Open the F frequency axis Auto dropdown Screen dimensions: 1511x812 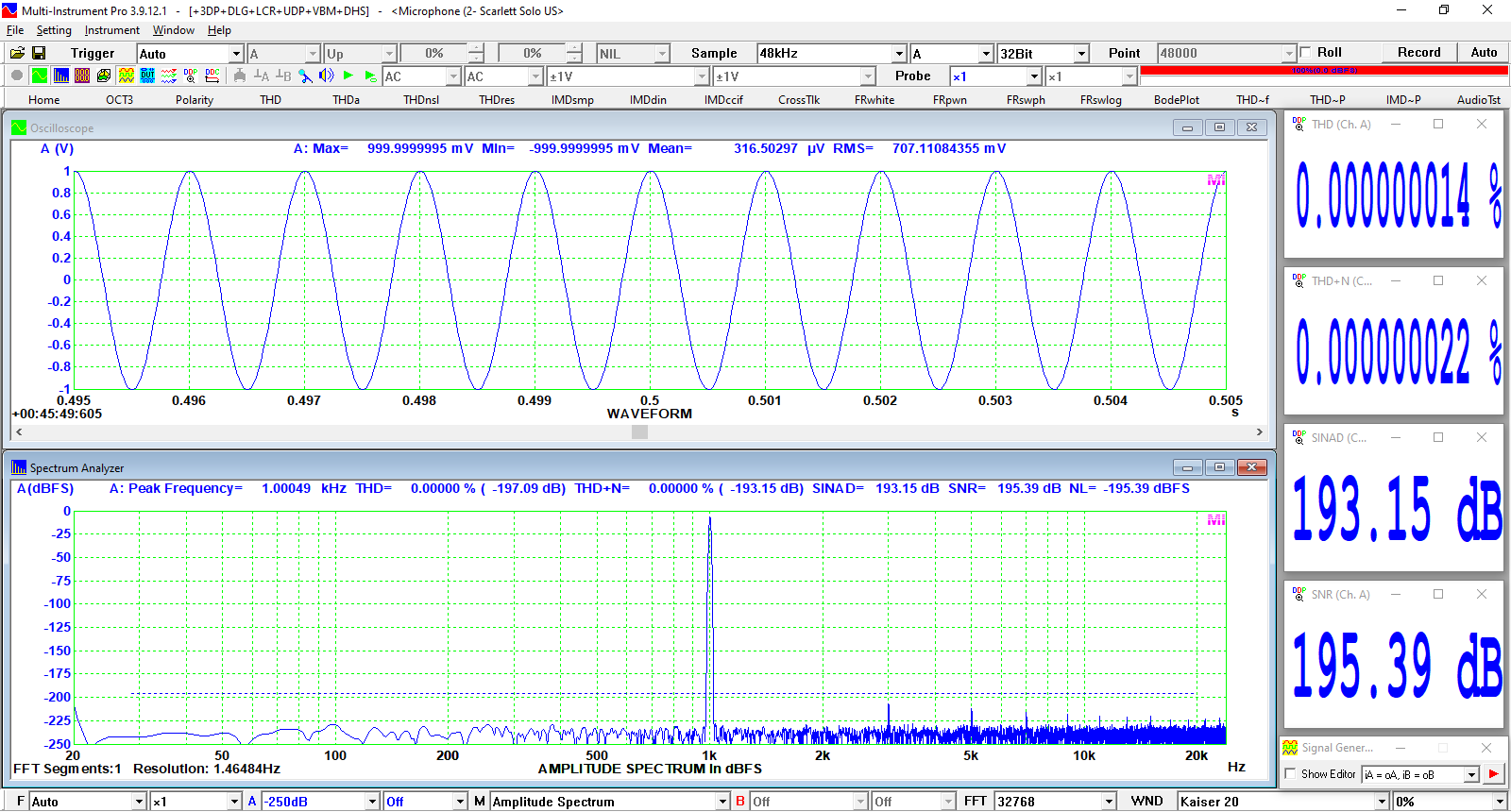[88, 802]
